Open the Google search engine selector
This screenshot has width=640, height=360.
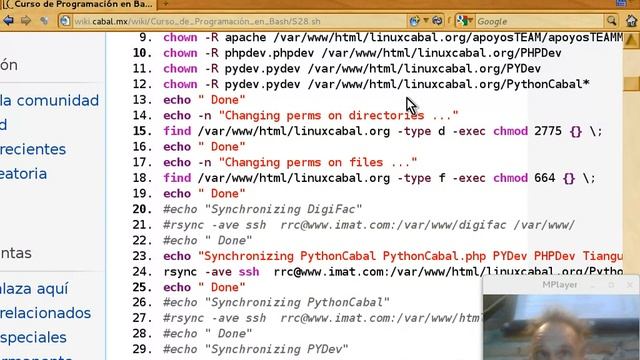[x=464, y=21]
